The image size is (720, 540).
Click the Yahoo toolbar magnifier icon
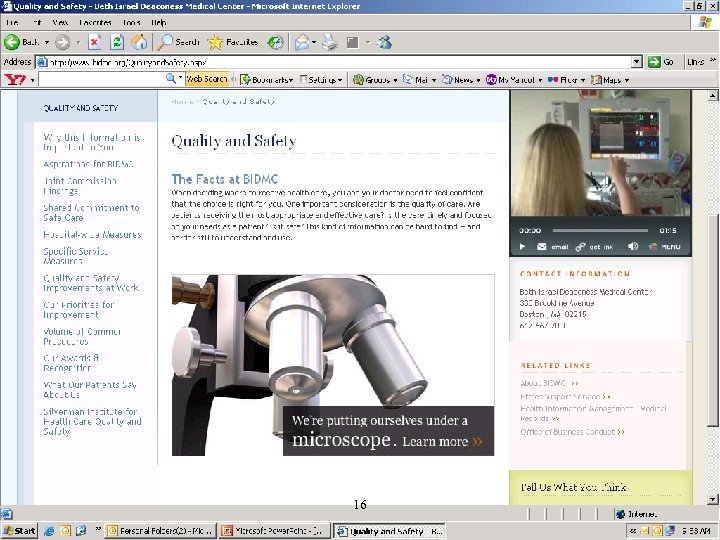[x=171, y=79]
